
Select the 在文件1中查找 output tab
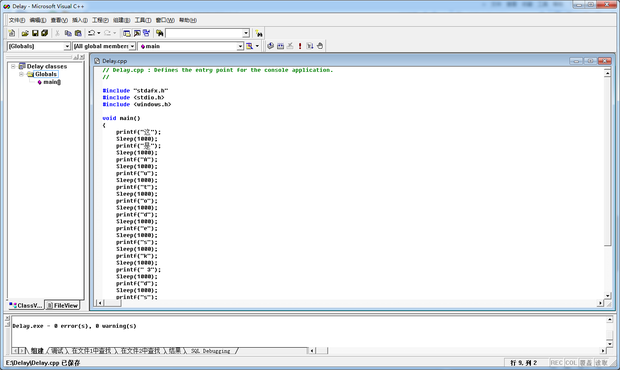(91, 351)
